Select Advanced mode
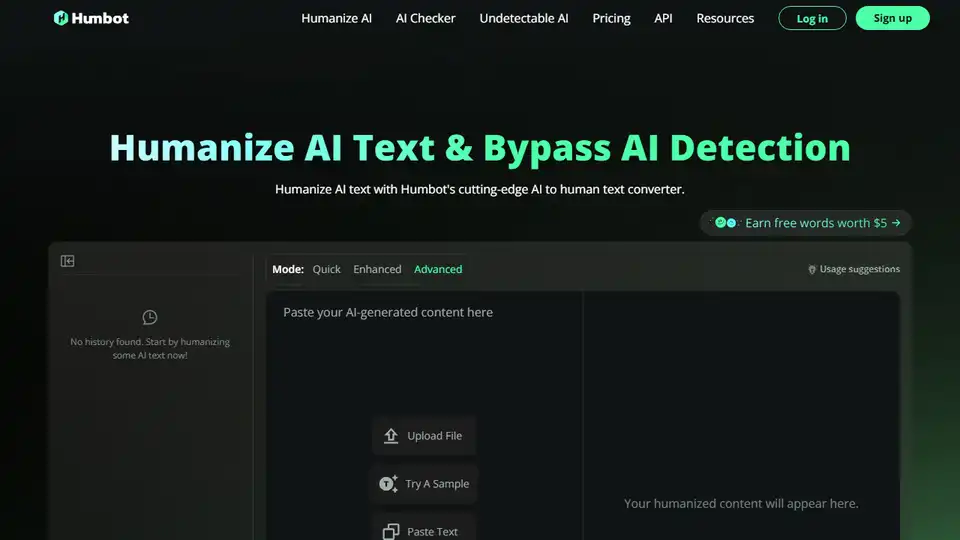Screen dimensions: 960x540 coord(438,269)
